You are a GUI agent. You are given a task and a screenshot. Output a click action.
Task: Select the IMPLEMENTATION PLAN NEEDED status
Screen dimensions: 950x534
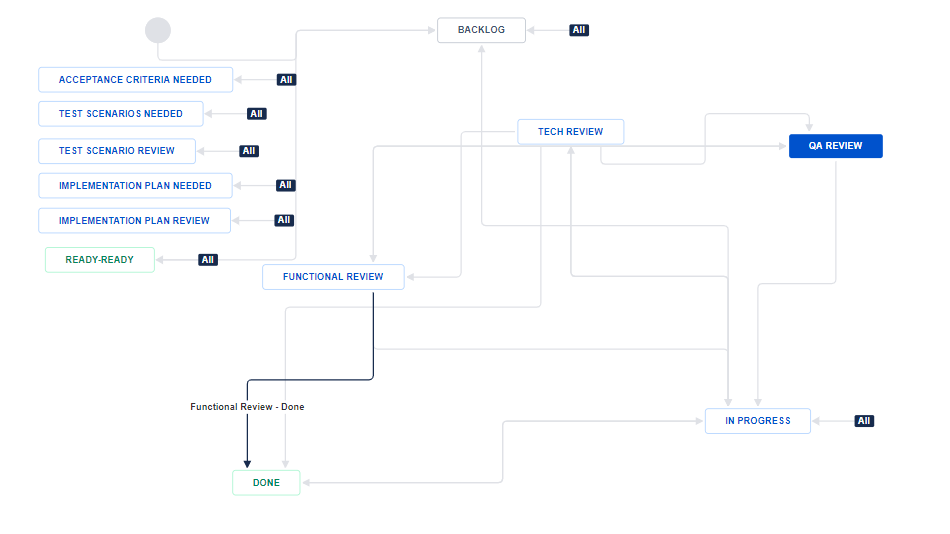click(136, 186)
